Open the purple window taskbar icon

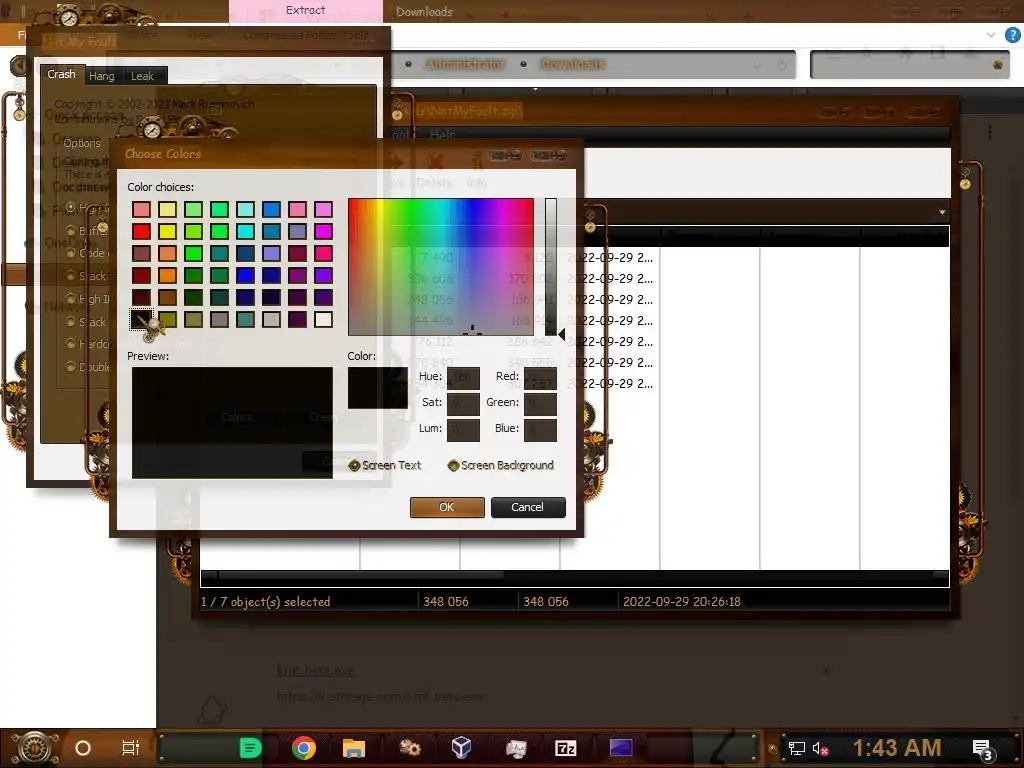pyautogui.click(x=620, y=748)
